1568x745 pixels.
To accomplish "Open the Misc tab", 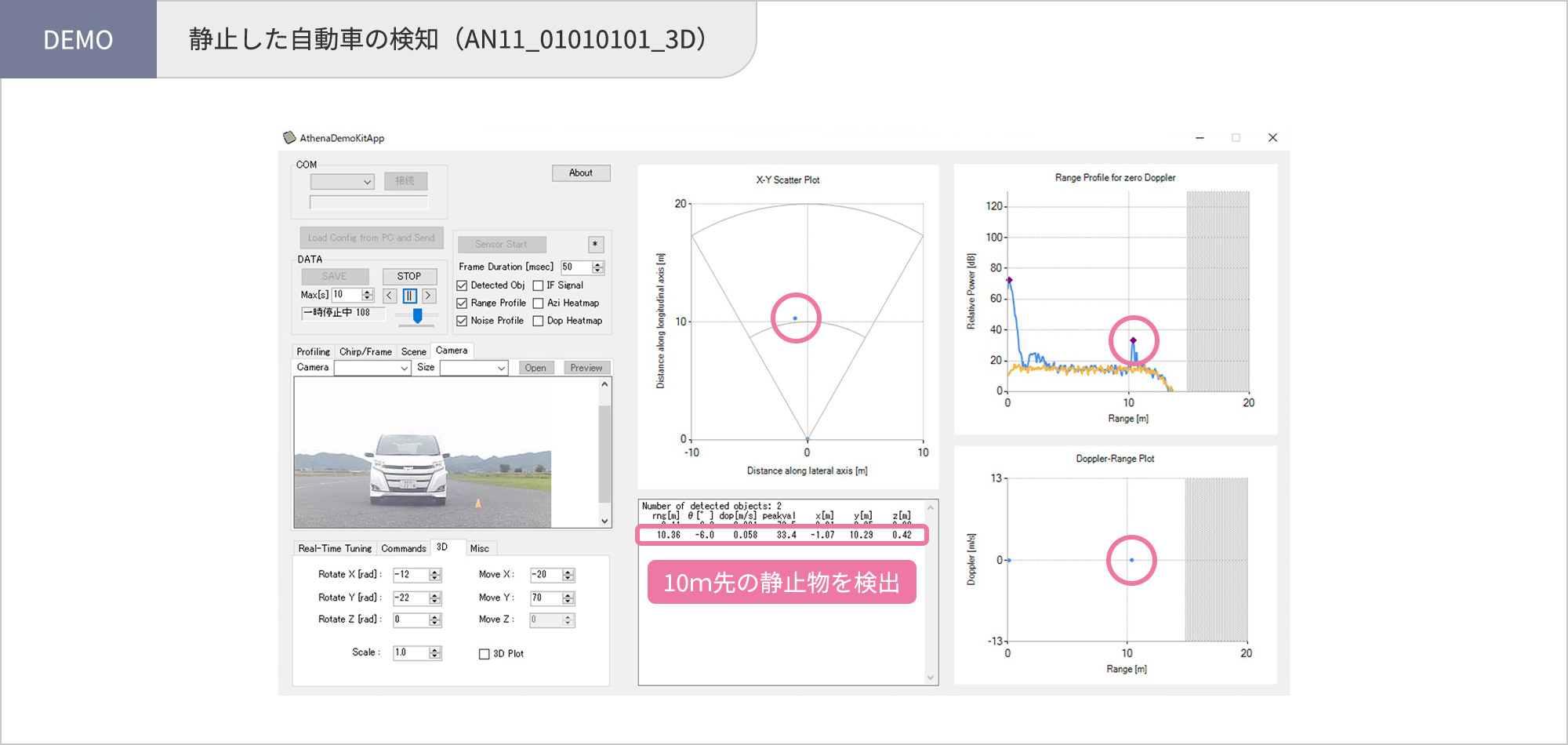I will tap(480, 549).
